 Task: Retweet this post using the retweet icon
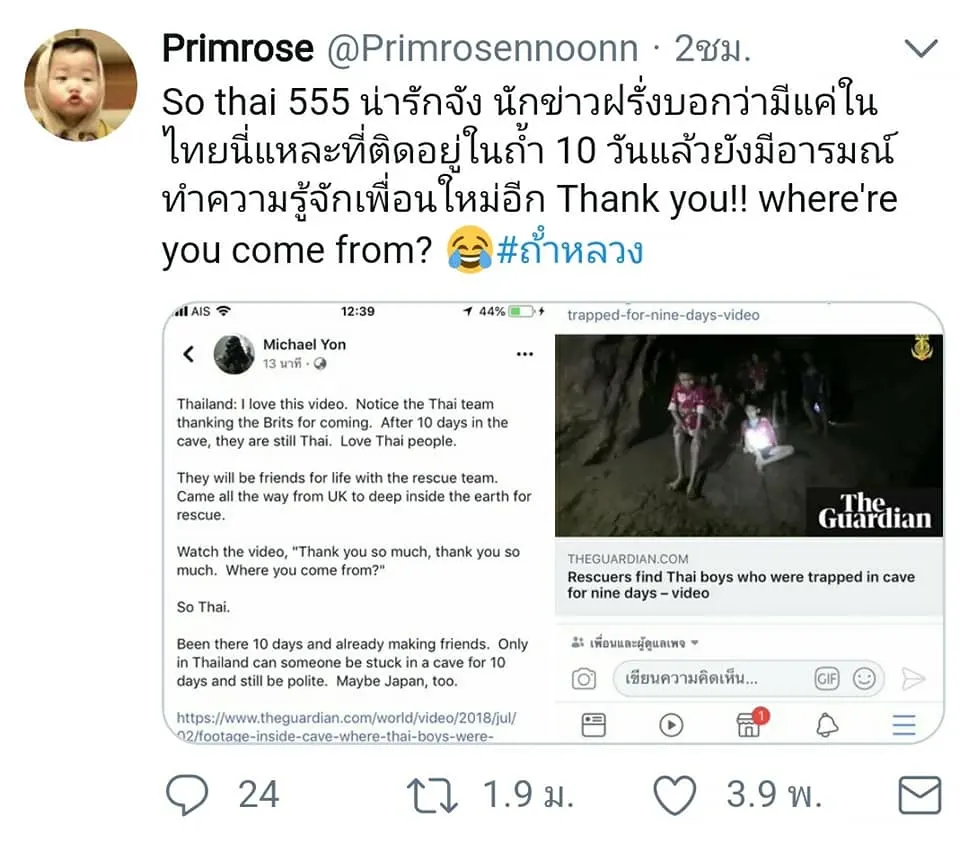(433, 795)
